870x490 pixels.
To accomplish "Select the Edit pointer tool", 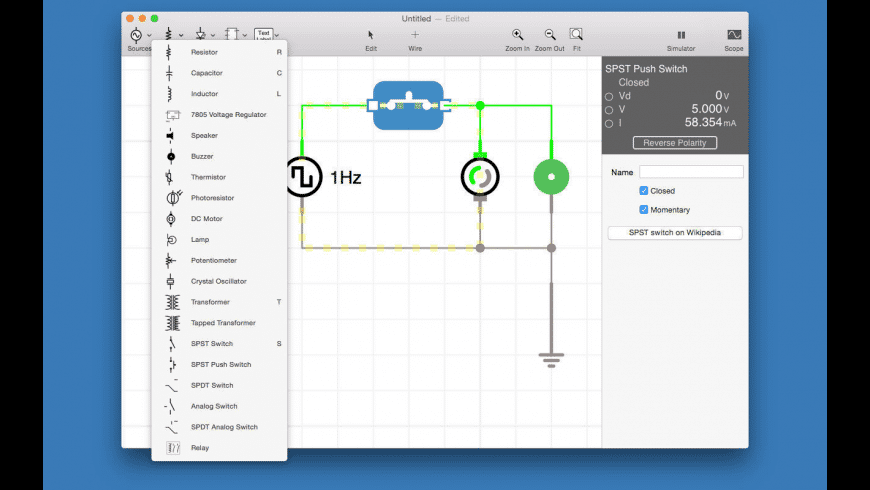I will [371, 34].
